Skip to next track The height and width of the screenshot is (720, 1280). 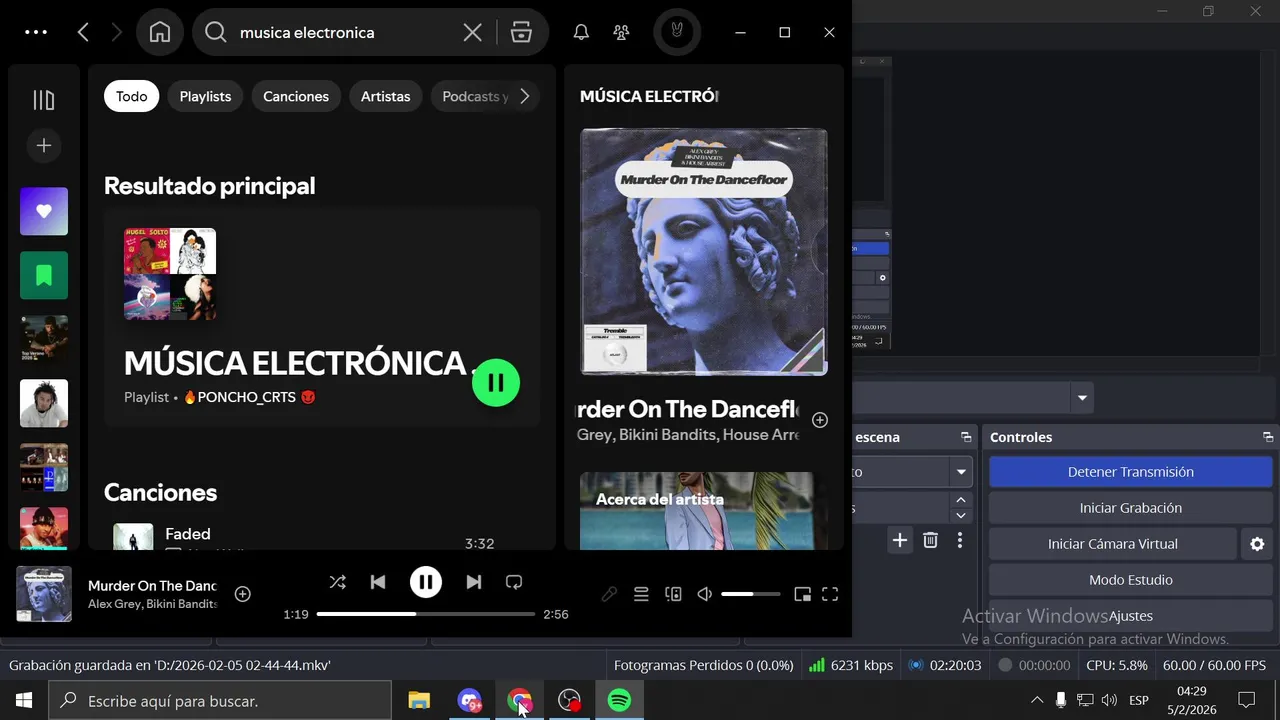(474, 582)
